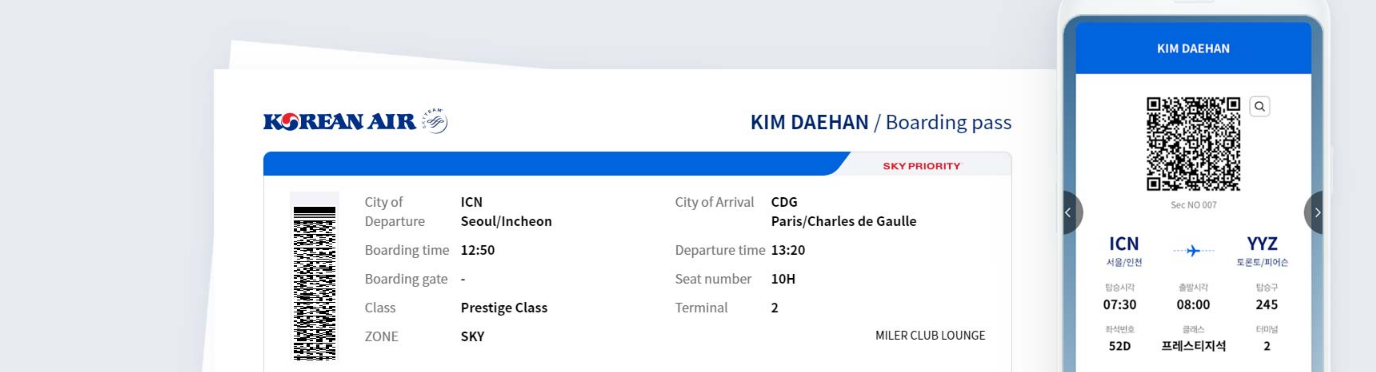This screenshot has width=1376, height=372.
Task: Click the paper boarding pass barcode
Action: tap(314, 276)
